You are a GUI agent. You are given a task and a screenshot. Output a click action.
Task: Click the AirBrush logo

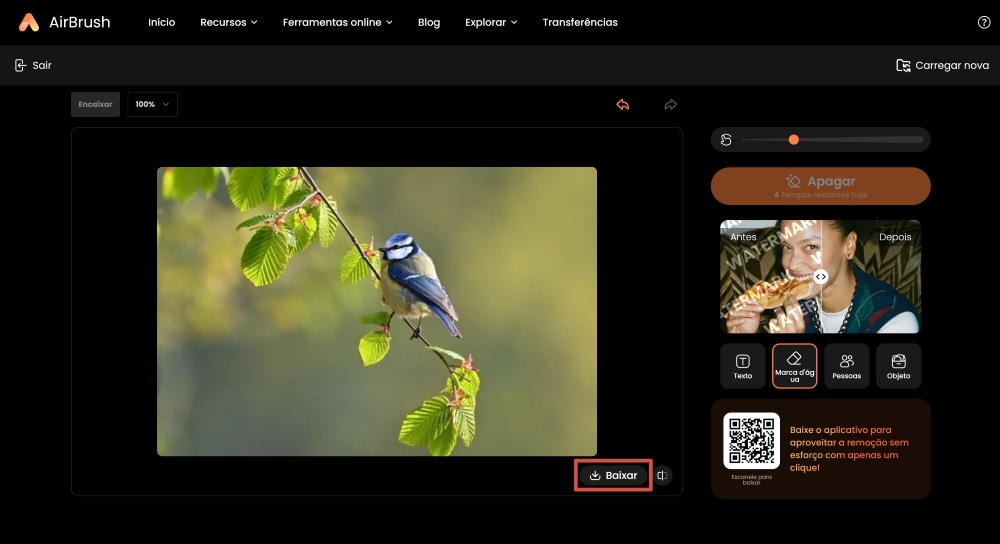click(64, 22)
